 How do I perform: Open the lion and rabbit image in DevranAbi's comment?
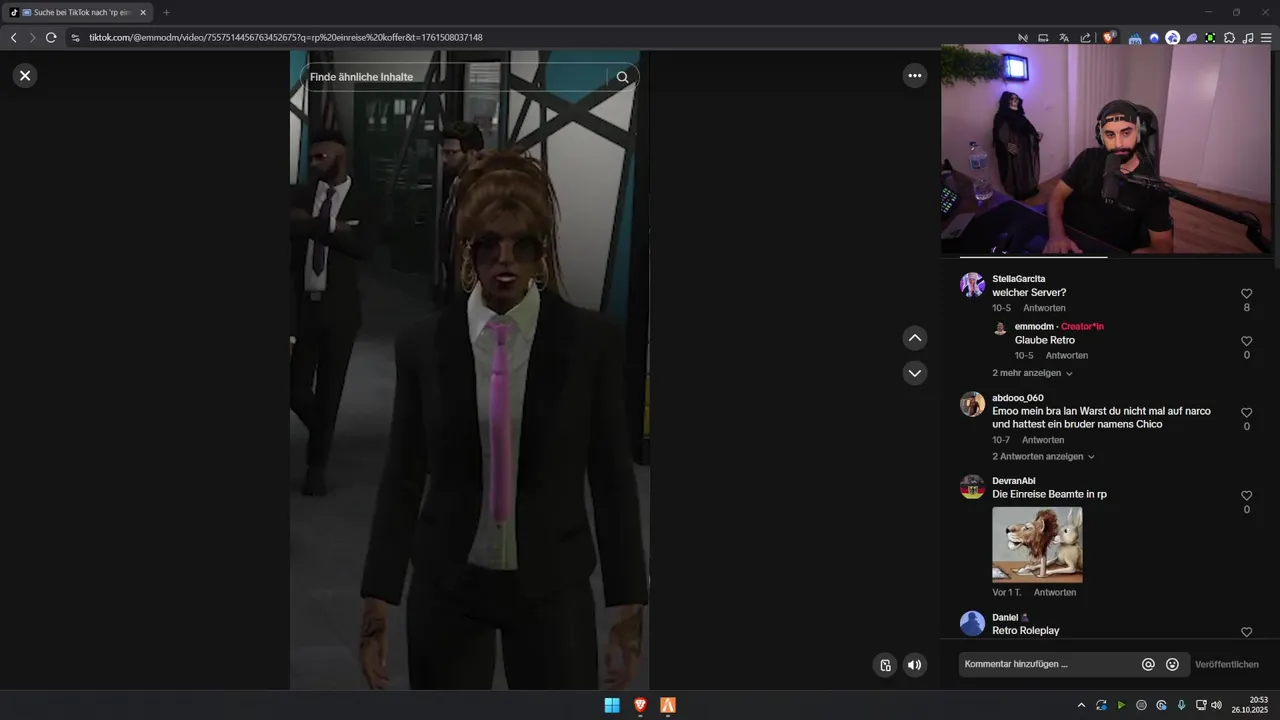pyautogui.click(x=1037, y=545)
